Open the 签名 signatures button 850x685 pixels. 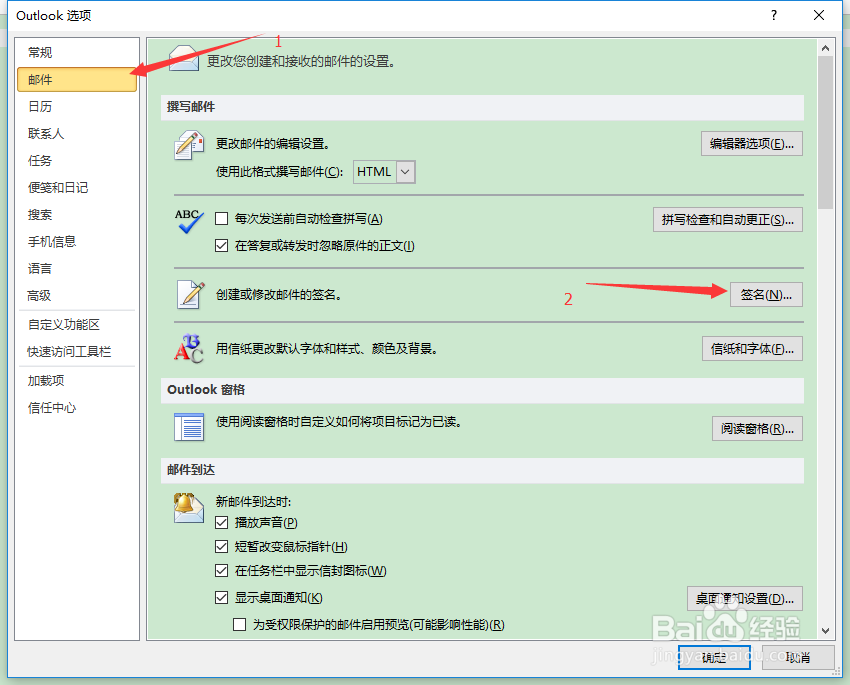766,295
